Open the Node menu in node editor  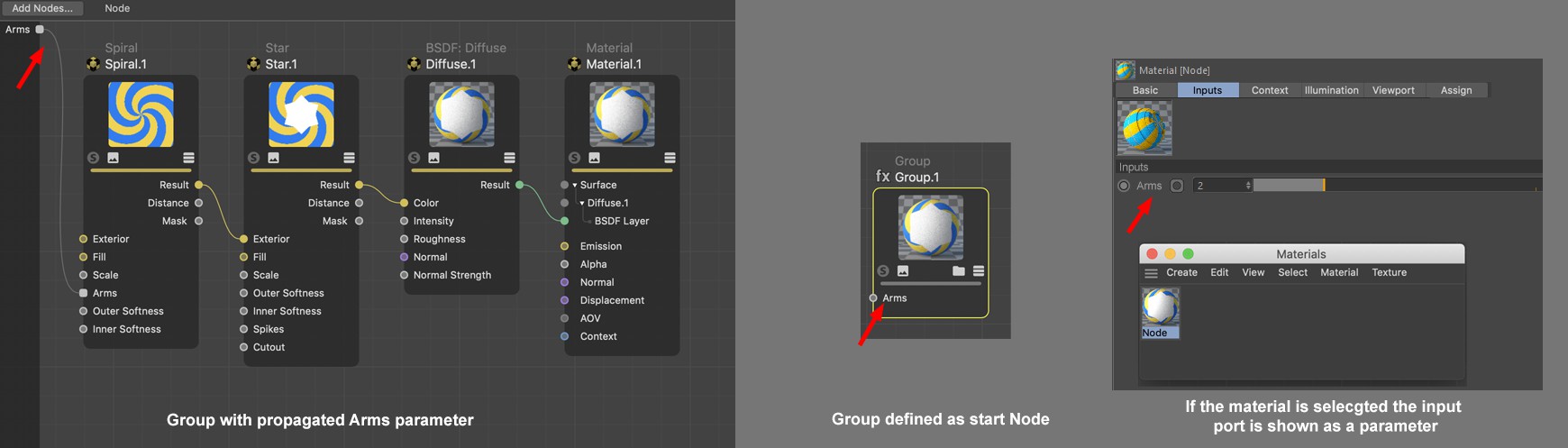(117, 8)
